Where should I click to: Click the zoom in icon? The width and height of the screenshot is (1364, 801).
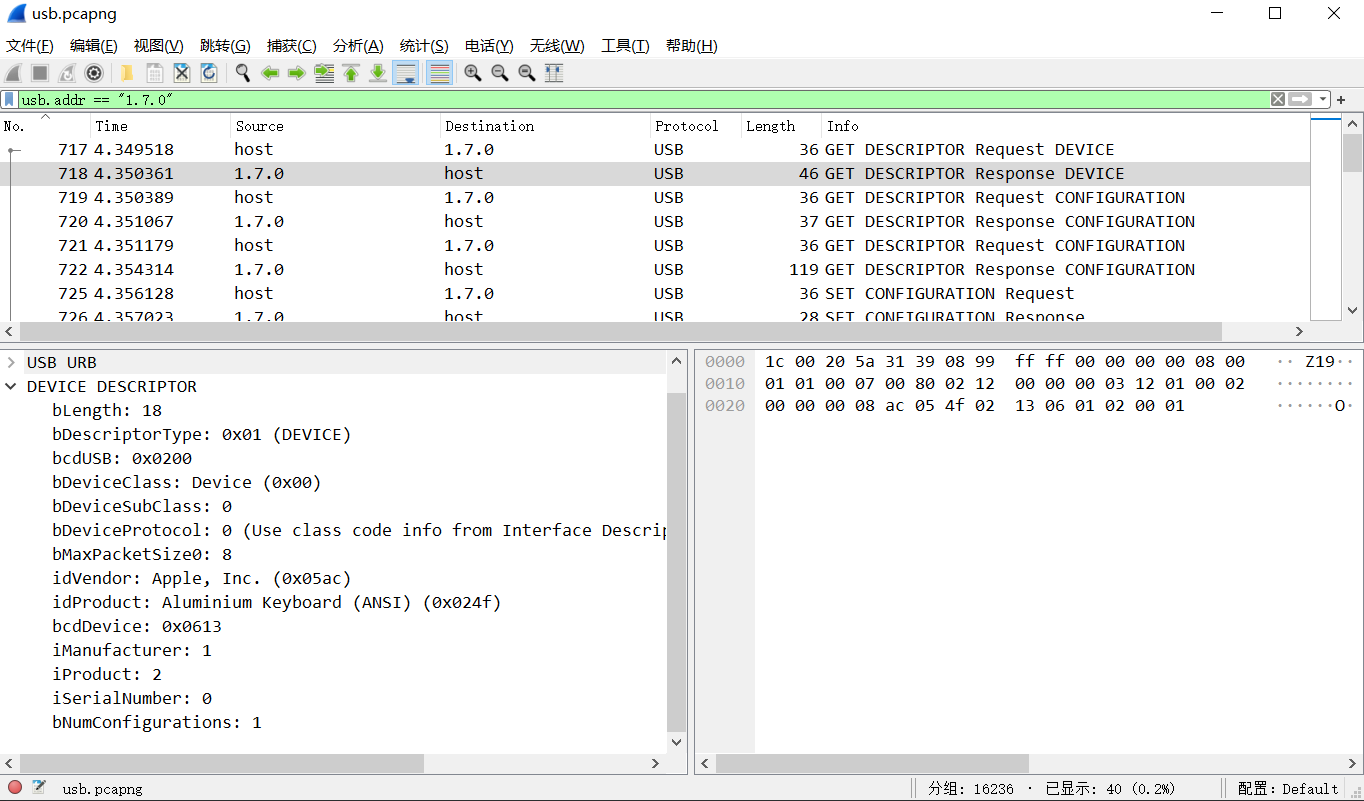(x=473, y=73)
